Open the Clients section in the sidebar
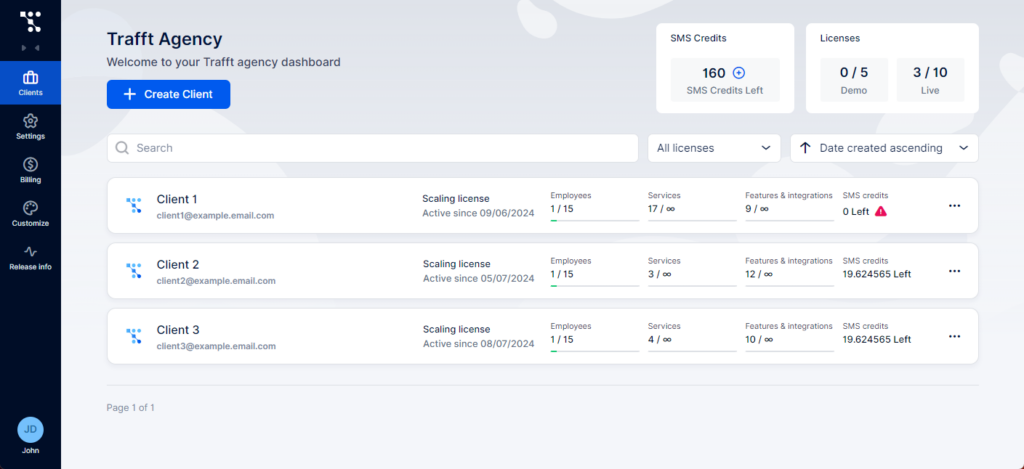This screenshot has height=469, width=1024. click(30, 83)
